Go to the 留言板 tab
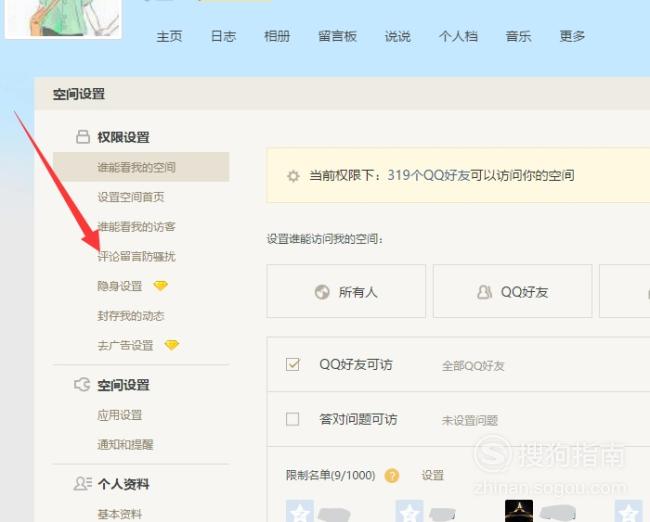The image size is (650, 522). [x=337, y=36]
